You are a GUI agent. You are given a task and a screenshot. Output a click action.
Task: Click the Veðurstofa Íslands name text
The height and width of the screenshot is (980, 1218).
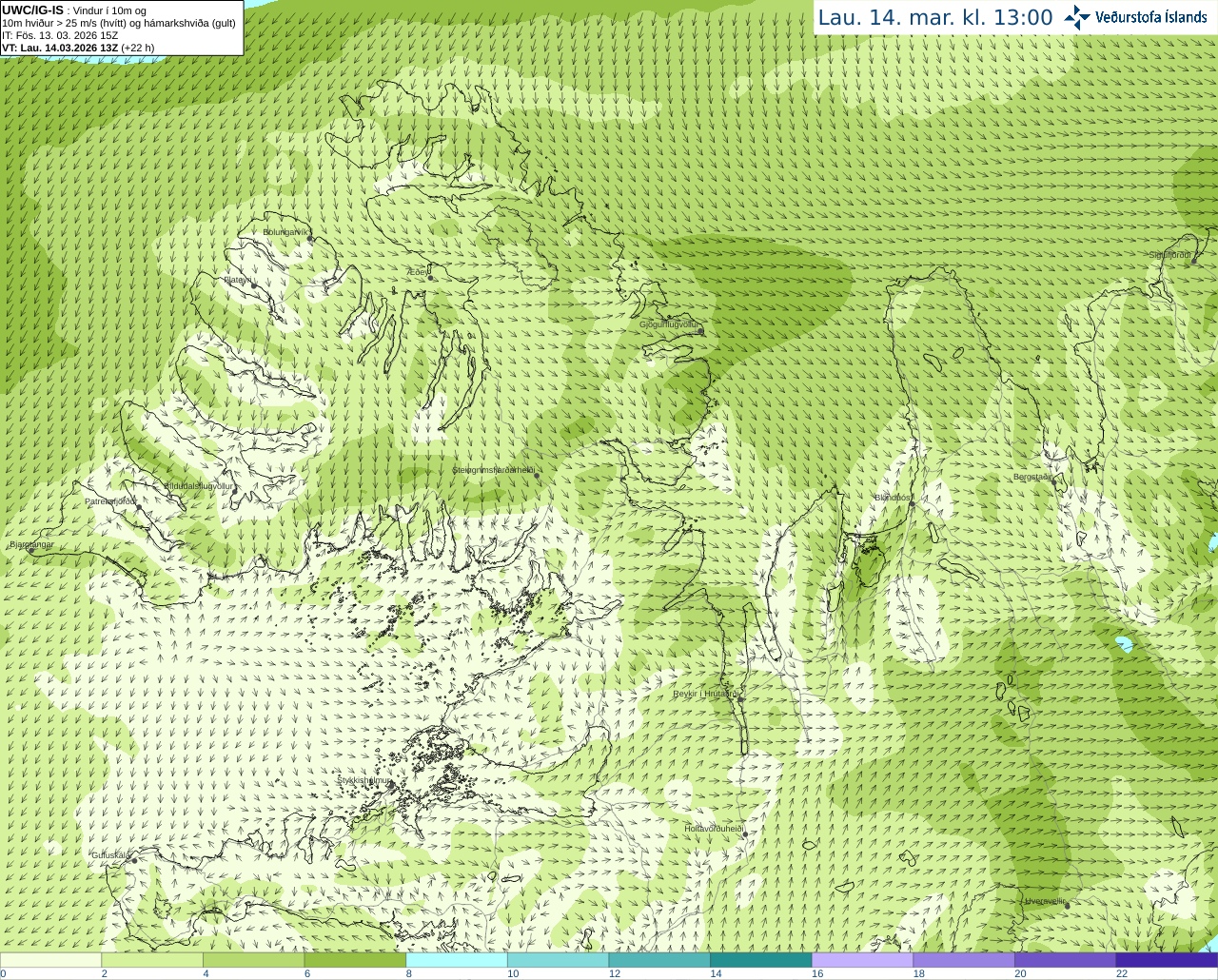point(1151,17)
